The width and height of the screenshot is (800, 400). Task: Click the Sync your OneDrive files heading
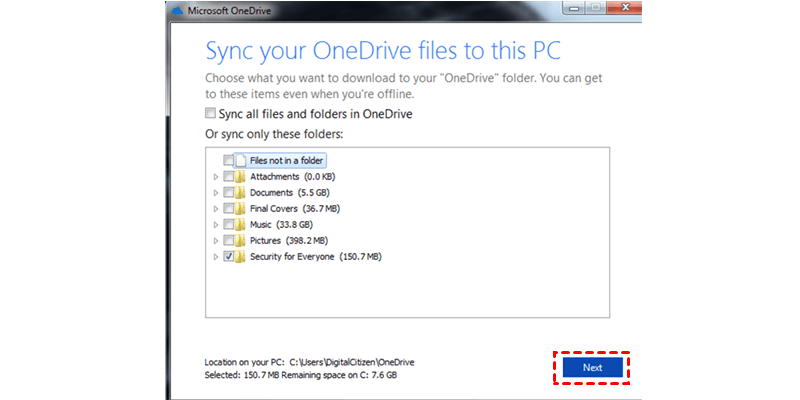tap(383, 52)
